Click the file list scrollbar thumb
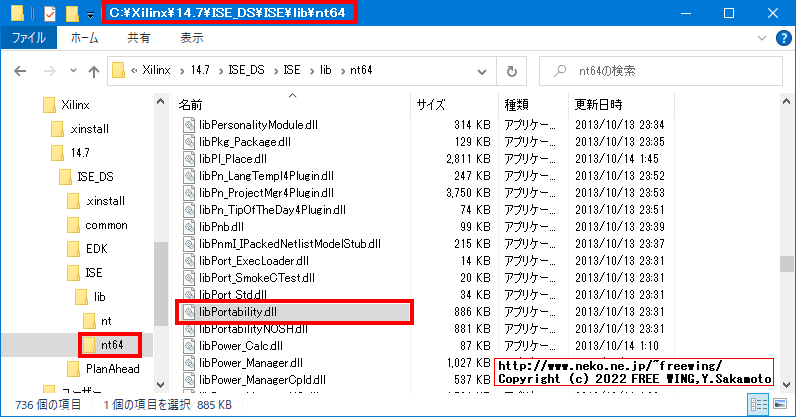This screenshot has width=796, height=417. point(786,264)
